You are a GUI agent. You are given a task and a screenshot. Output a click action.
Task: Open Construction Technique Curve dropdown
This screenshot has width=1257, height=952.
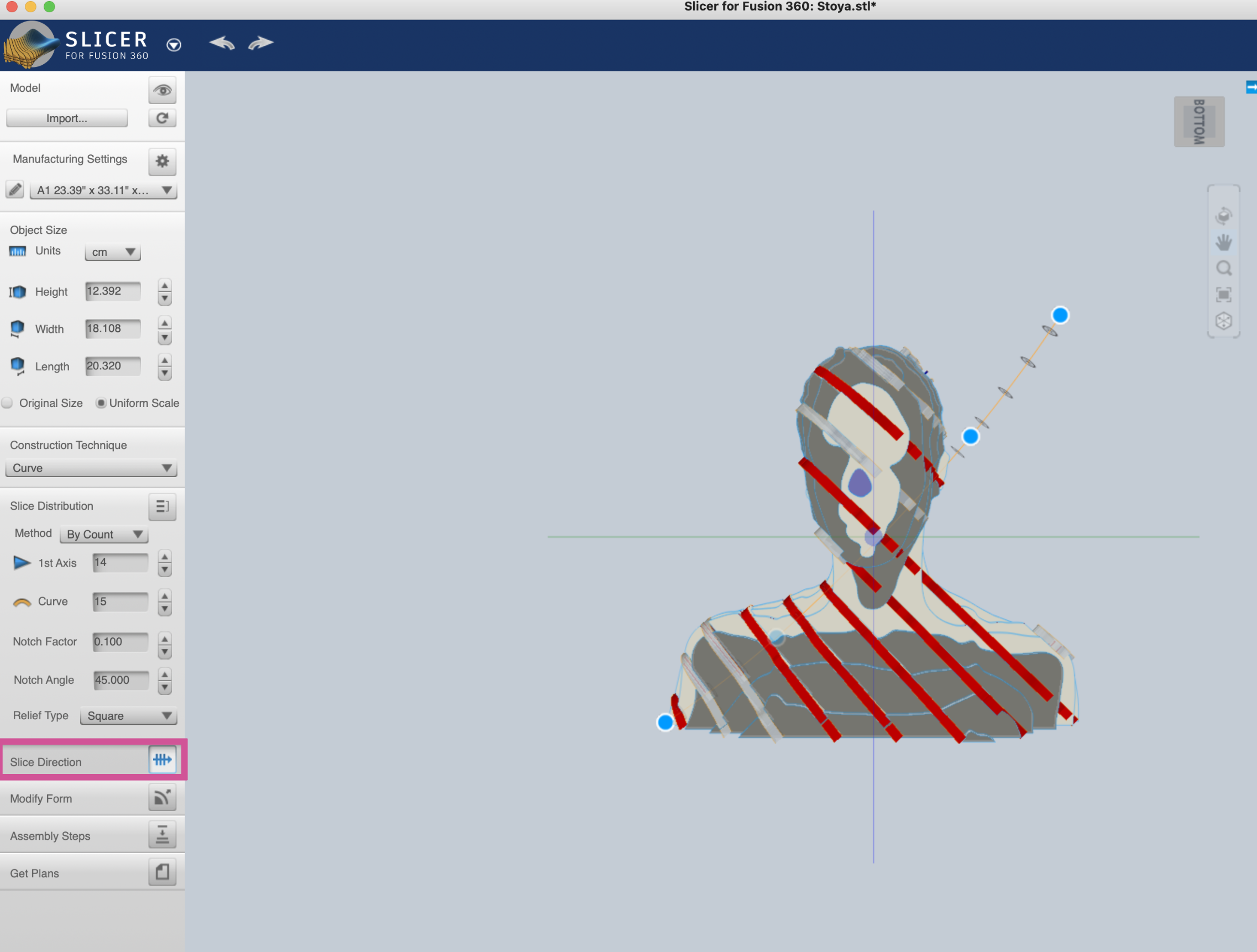[x=91, y=468]
